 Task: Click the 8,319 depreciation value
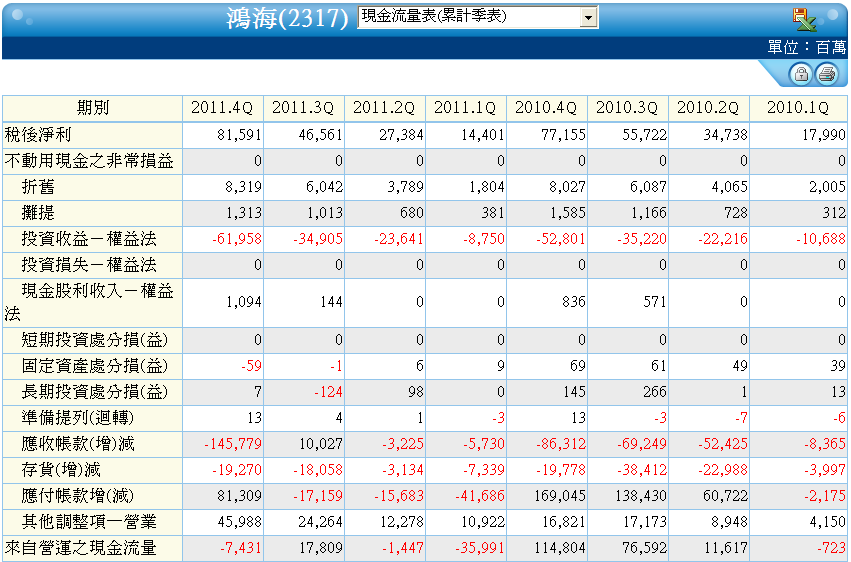243,187
